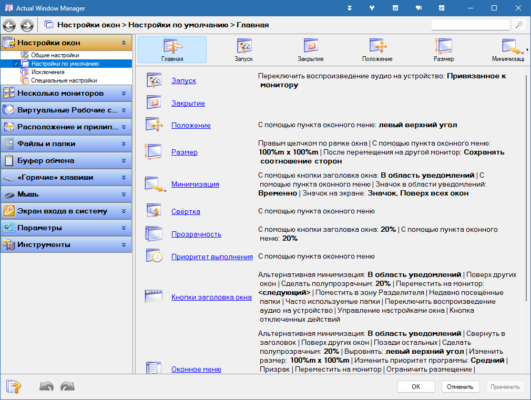Select Общие настройки tree item
The width and height of the screenshot is (531, 400).
tap(55, 55)
